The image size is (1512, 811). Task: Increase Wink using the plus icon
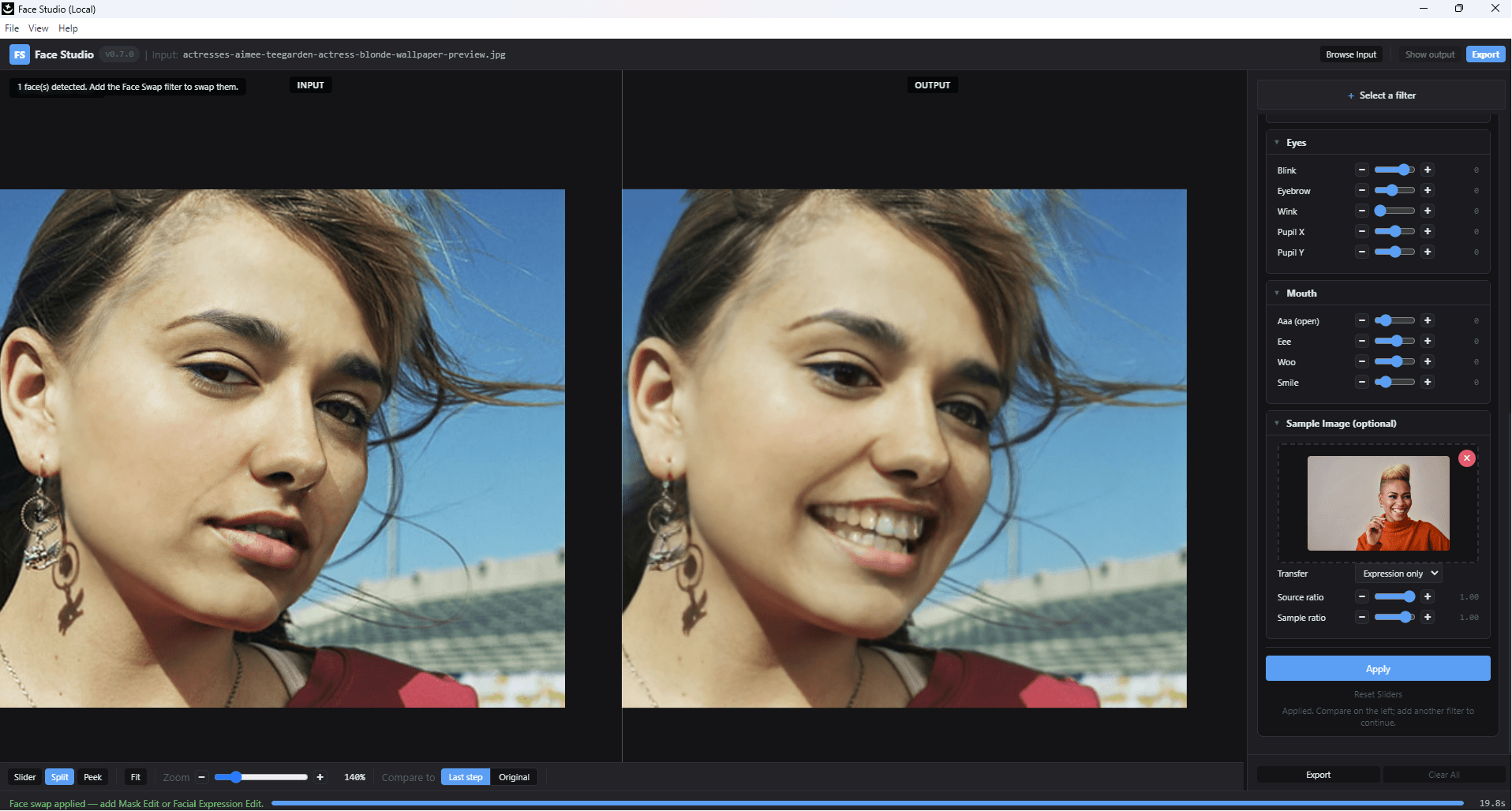pyautogui.click(x=1427, y=211)
